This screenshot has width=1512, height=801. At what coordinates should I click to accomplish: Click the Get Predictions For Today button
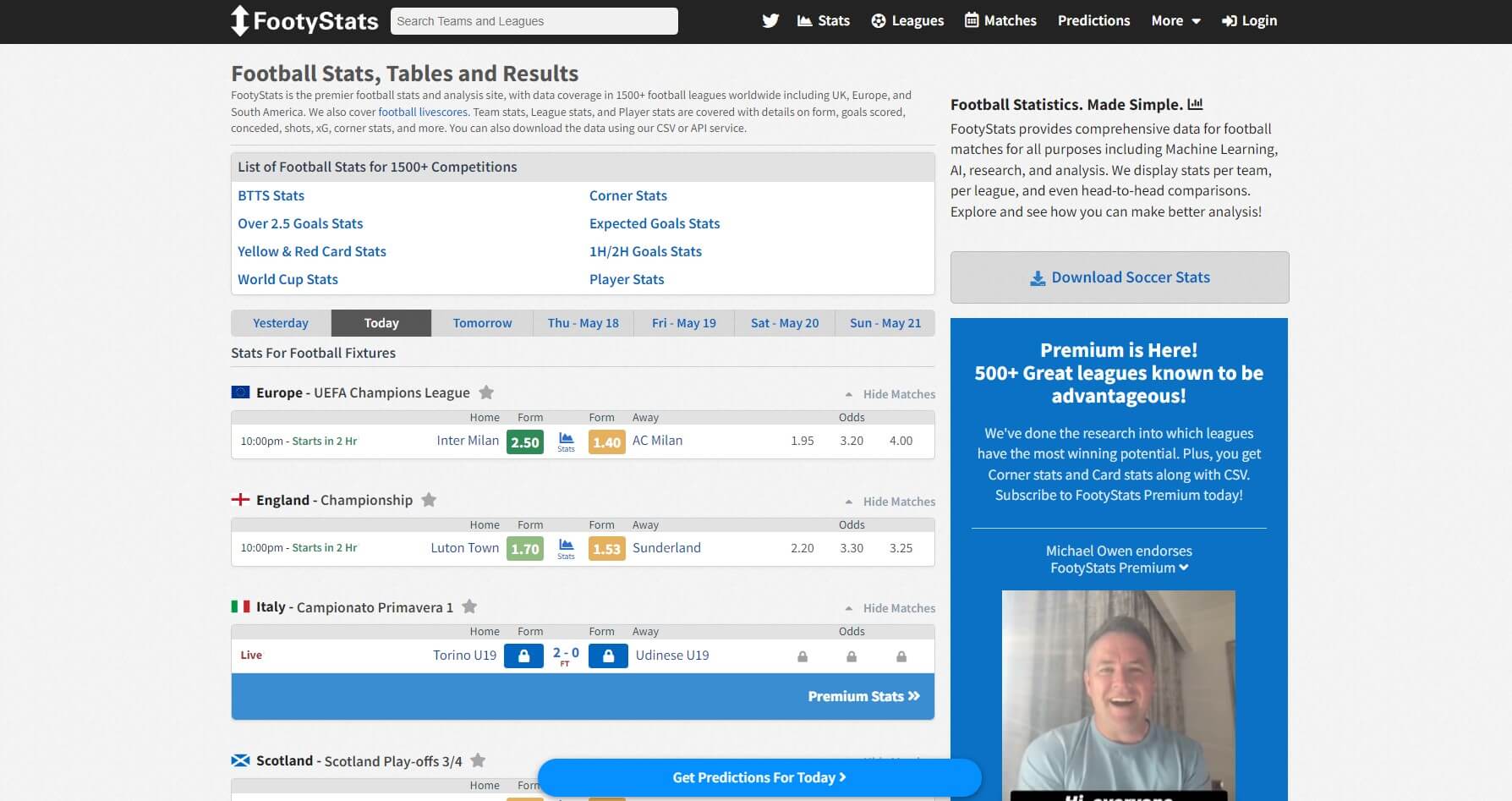[759, 776]
